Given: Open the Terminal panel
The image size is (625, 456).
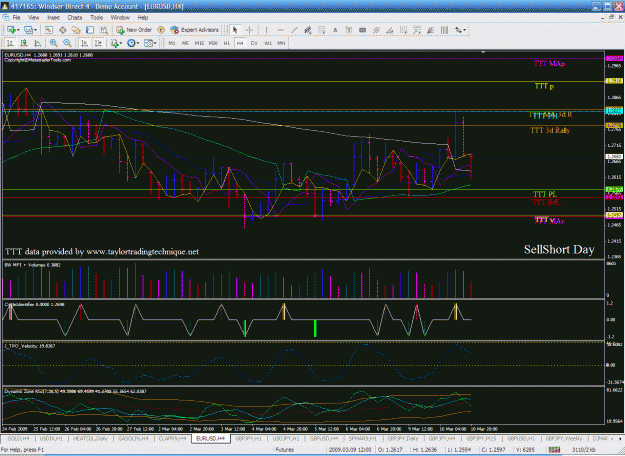Looking at the screenshot, I should pyautogui.click(x=90, y=30).
